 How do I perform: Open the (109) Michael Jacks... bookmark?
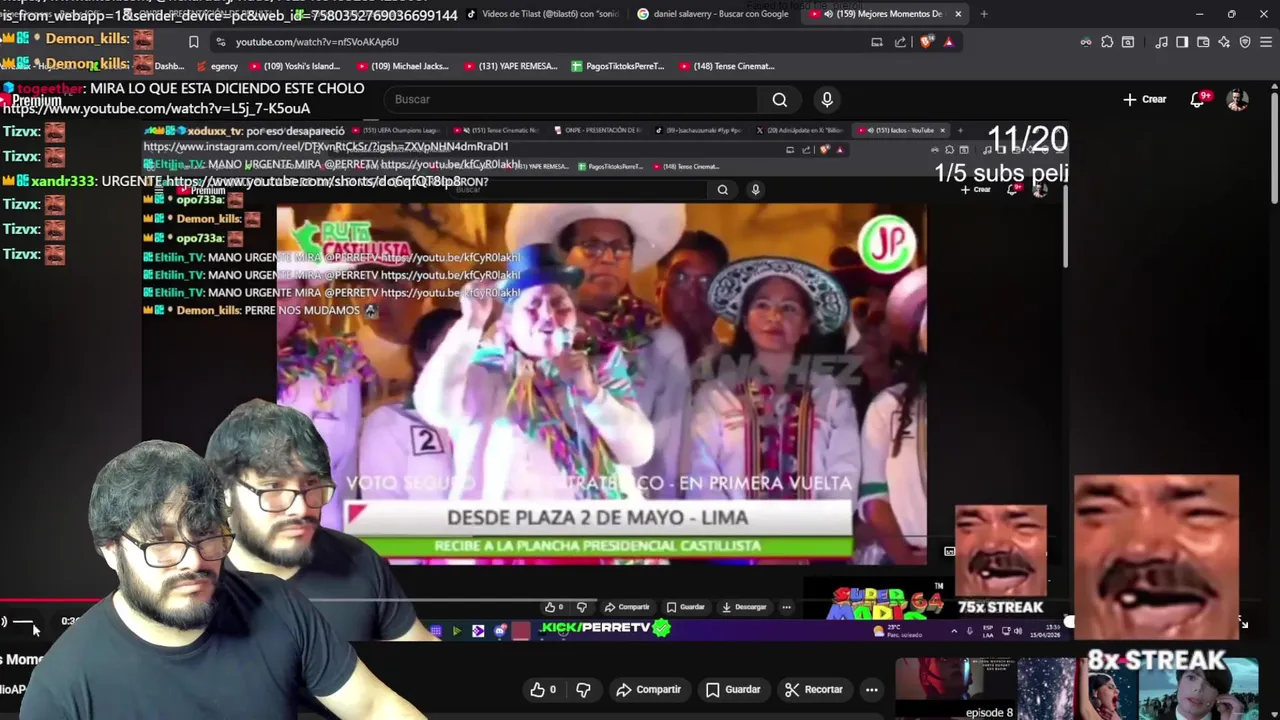(x=404, y=66)
